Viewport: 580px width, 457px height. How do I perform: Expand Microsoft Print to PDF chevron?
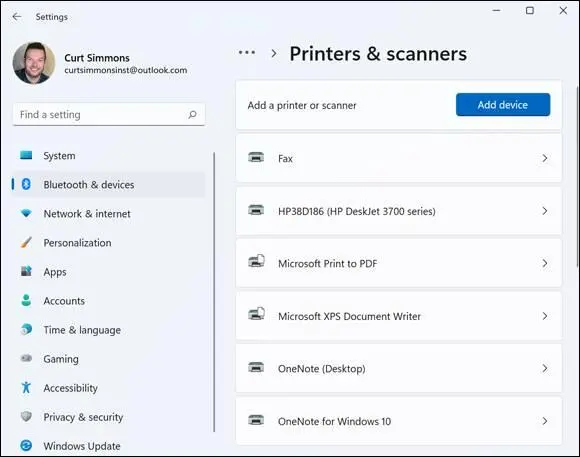544,263
